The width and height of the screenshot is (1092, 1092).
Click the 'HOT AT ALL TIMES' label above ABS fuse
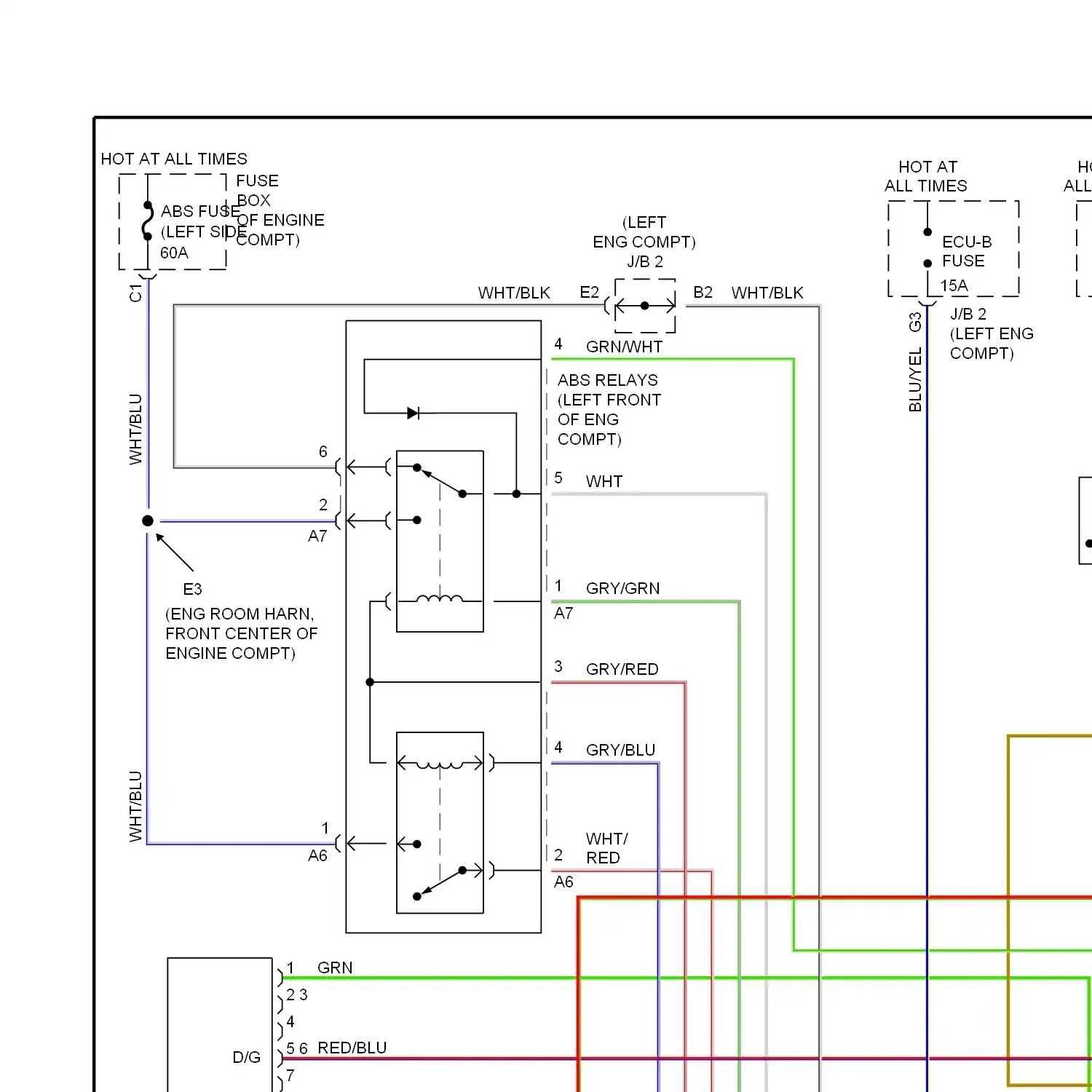pos(174,159)
